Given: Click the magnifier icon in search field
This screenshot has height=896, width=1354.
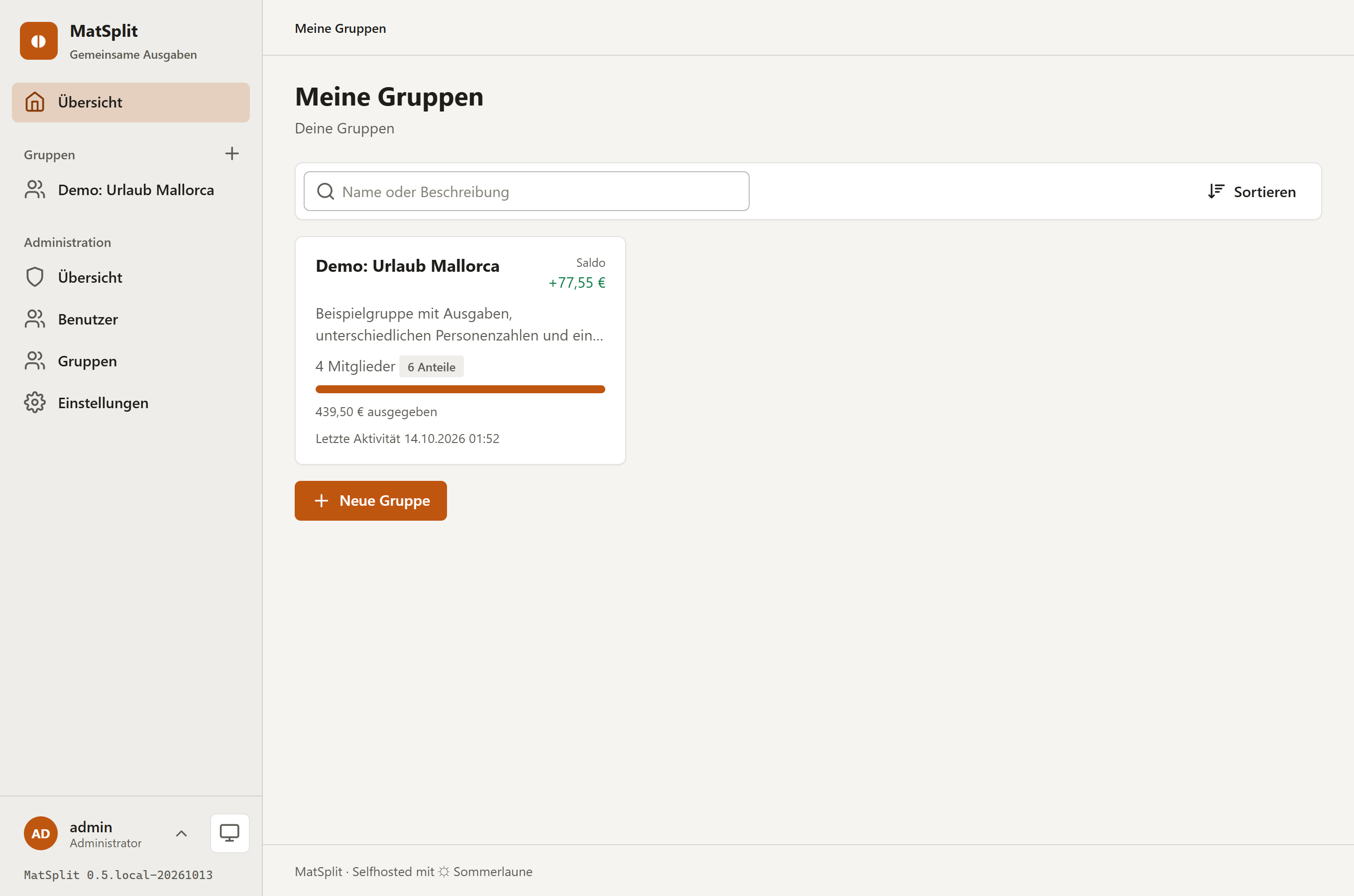Looking at the screenshot, I should tap(326, 192).
